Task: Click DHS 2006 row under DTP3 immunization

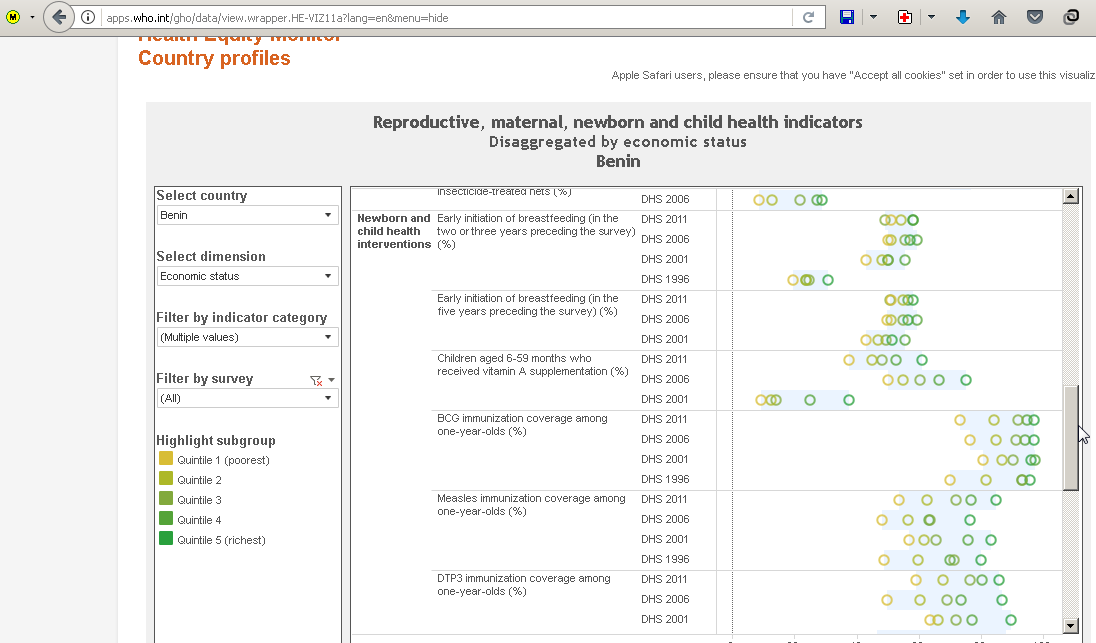Action: pos(665,599)
